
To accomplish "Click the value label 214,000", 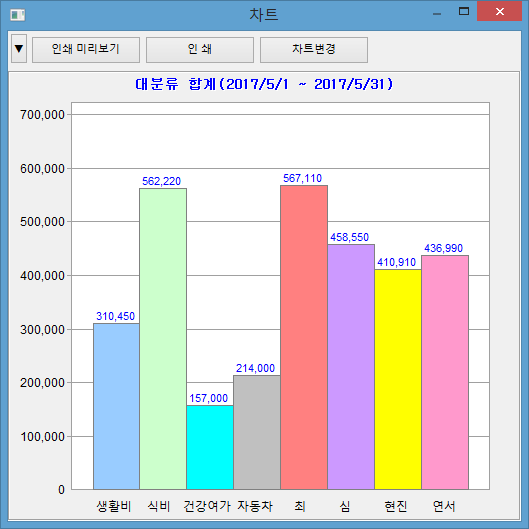I will [255, 368].
